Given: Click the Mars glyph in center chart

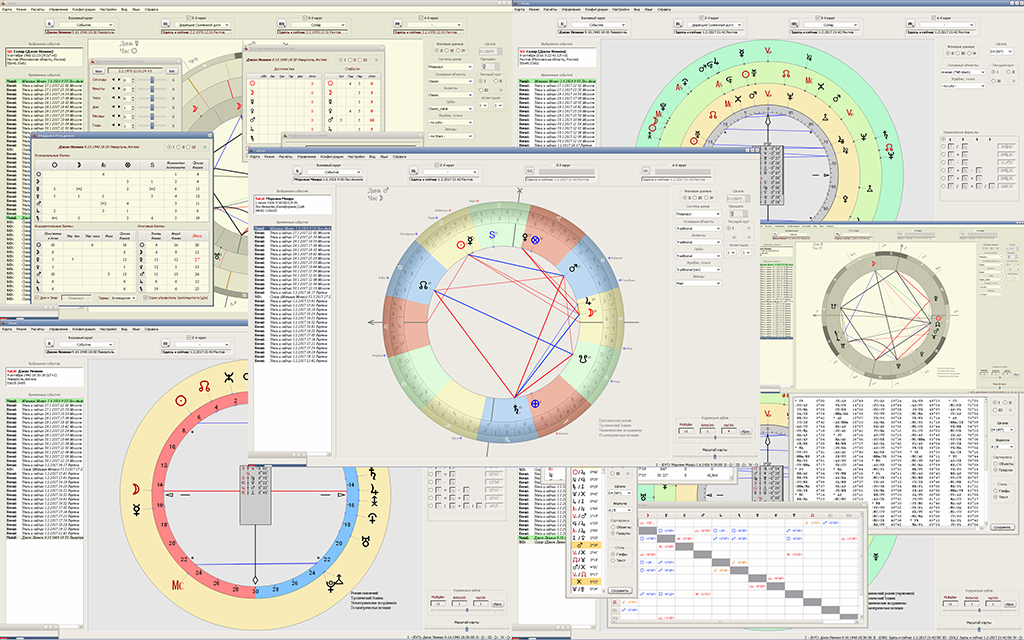Looking at the screenshot, I should click(x=573, y=268).
